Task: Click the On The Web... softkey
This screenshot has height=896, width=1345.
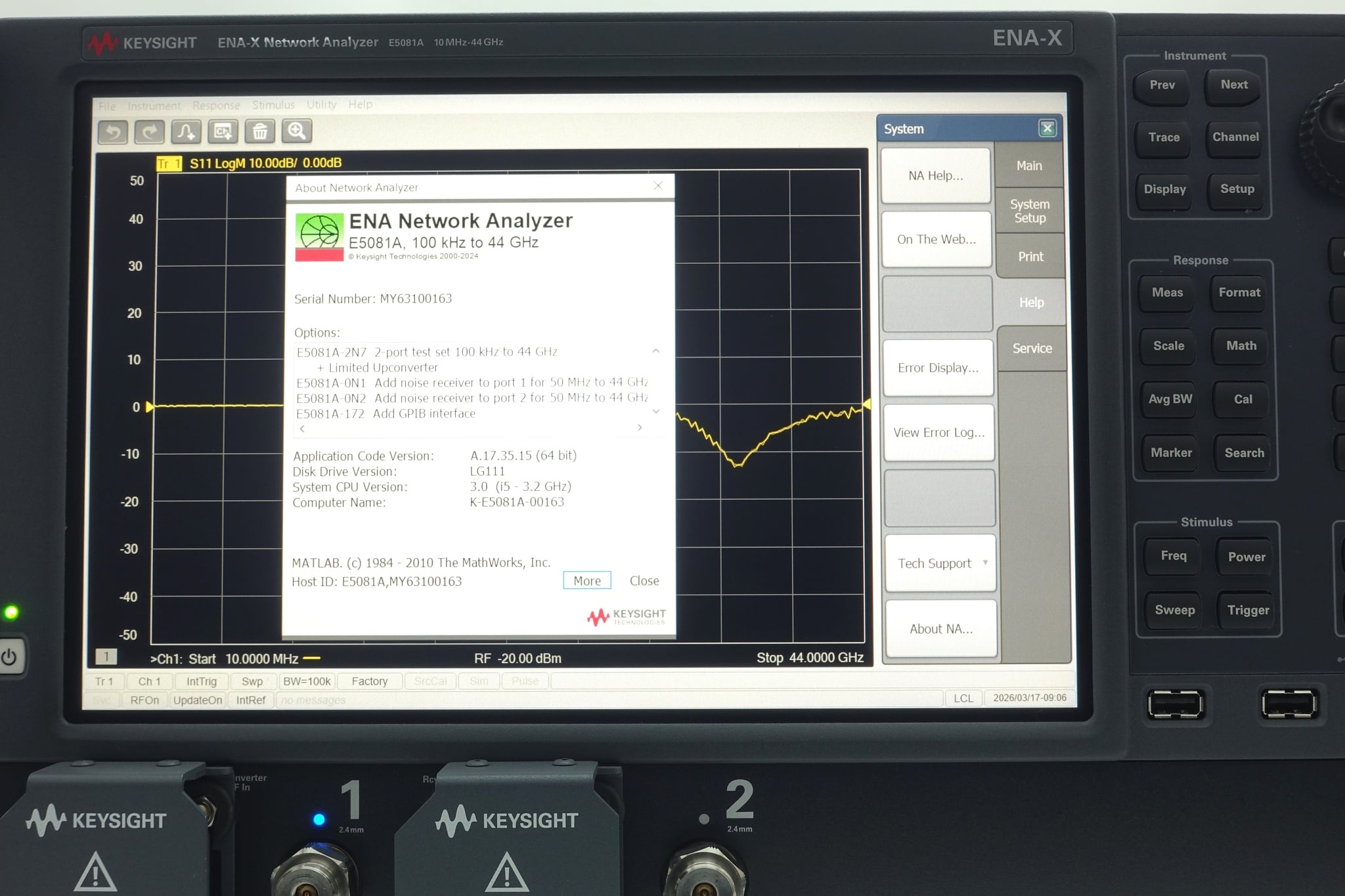Action: [x=937, y=239]
